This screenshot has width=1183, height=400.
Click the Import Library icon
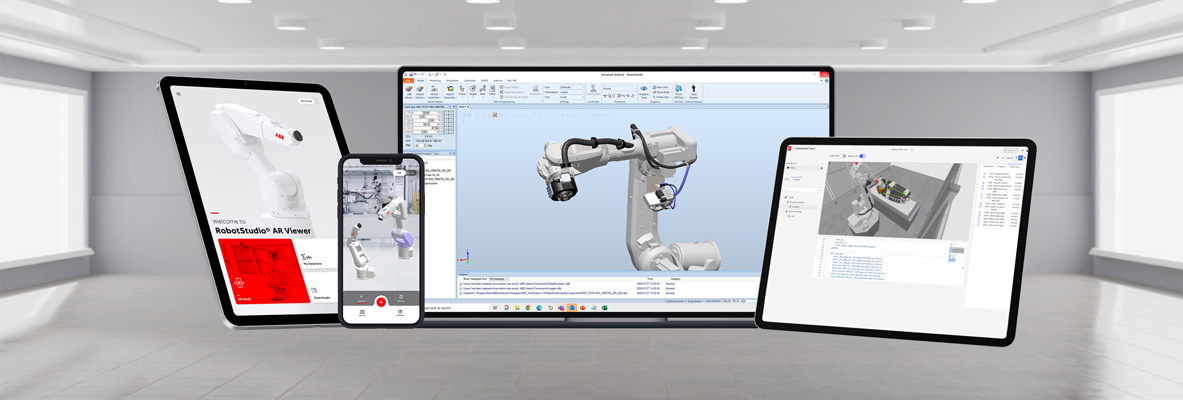[420, 92]
